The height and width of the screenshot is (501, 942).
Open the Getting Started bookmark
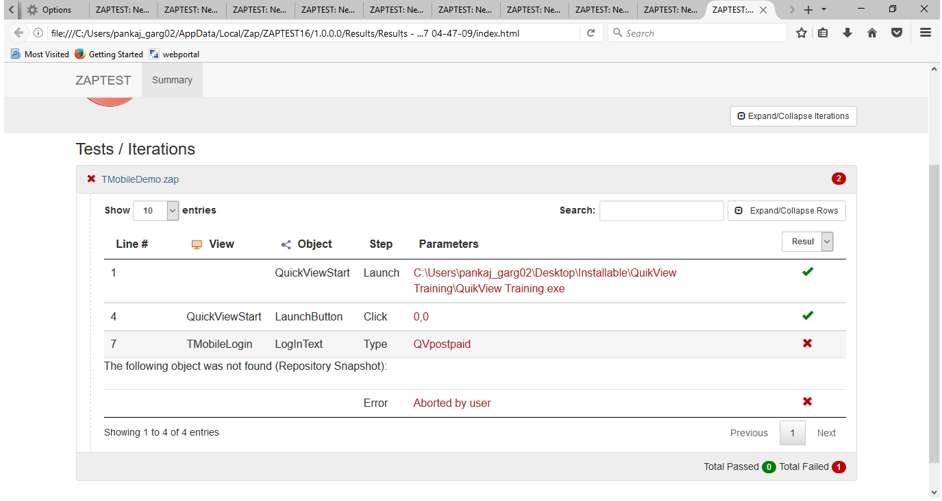point(109,54)
